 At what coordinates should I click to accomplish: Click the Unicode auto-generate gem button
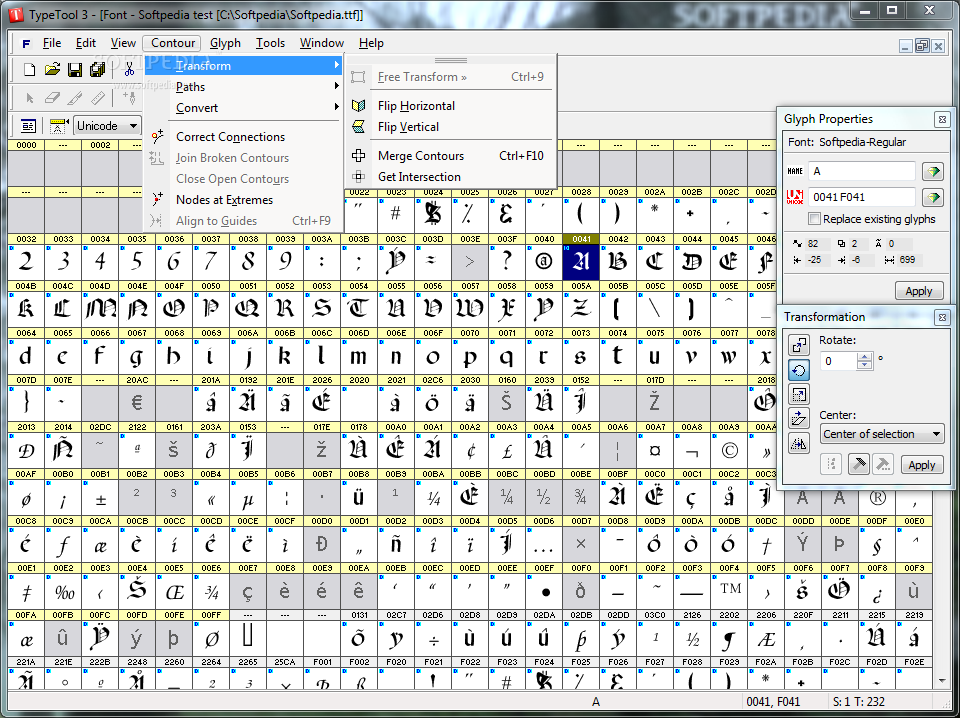[933, 198]
